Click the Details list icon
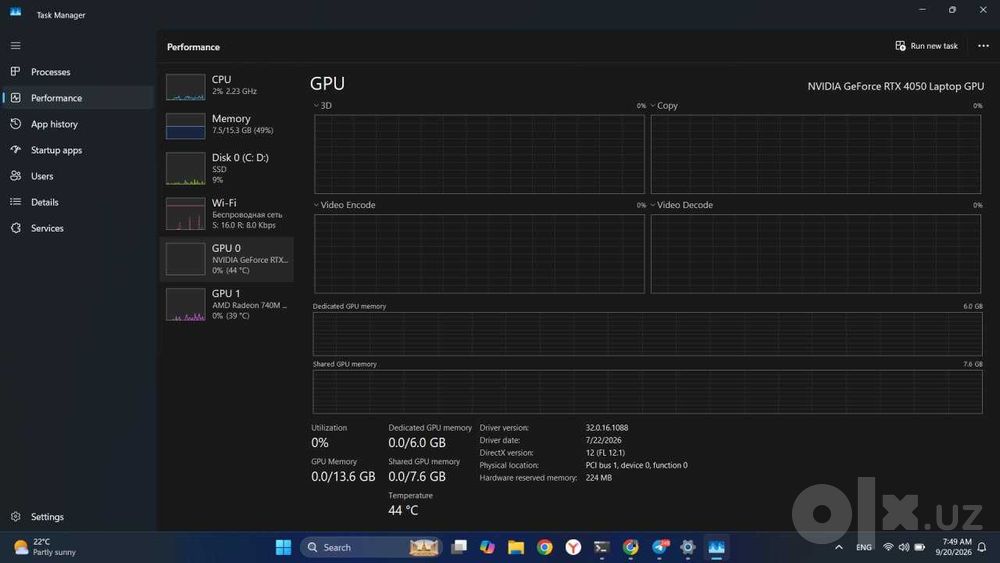1000x563 pixels. [x=15, y=201]
